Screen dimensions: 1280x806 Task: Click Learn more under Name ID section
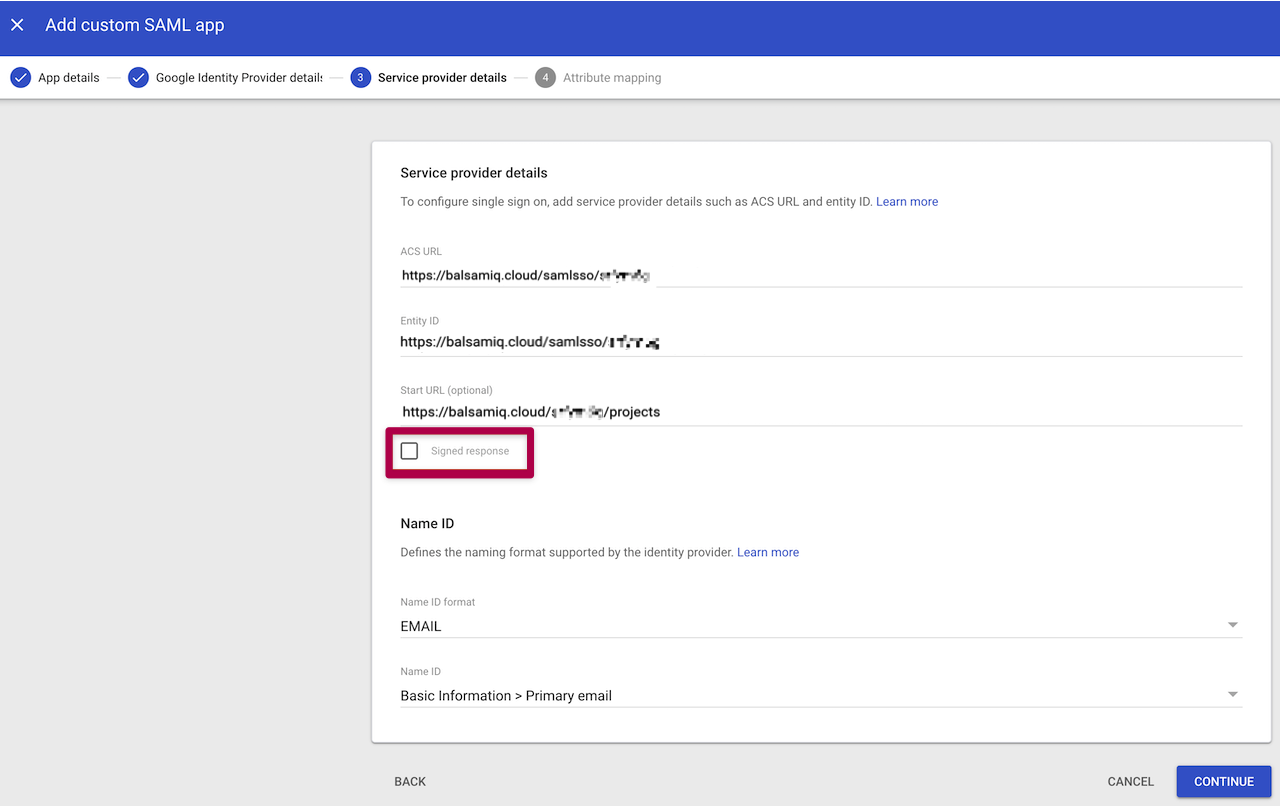(x=767, y=551)
